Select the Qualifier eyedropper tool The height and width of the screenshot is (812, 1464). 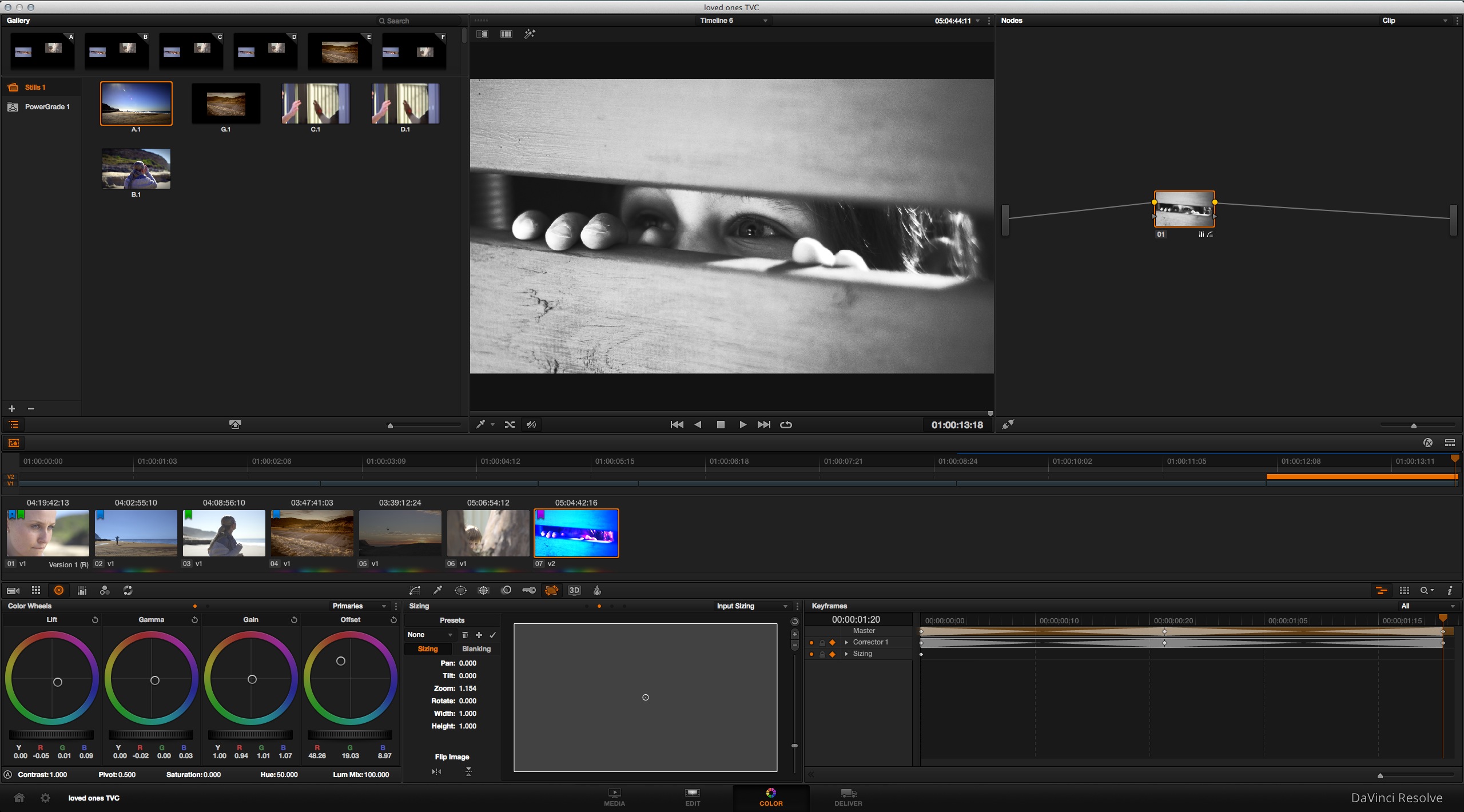tap(437, 590)
